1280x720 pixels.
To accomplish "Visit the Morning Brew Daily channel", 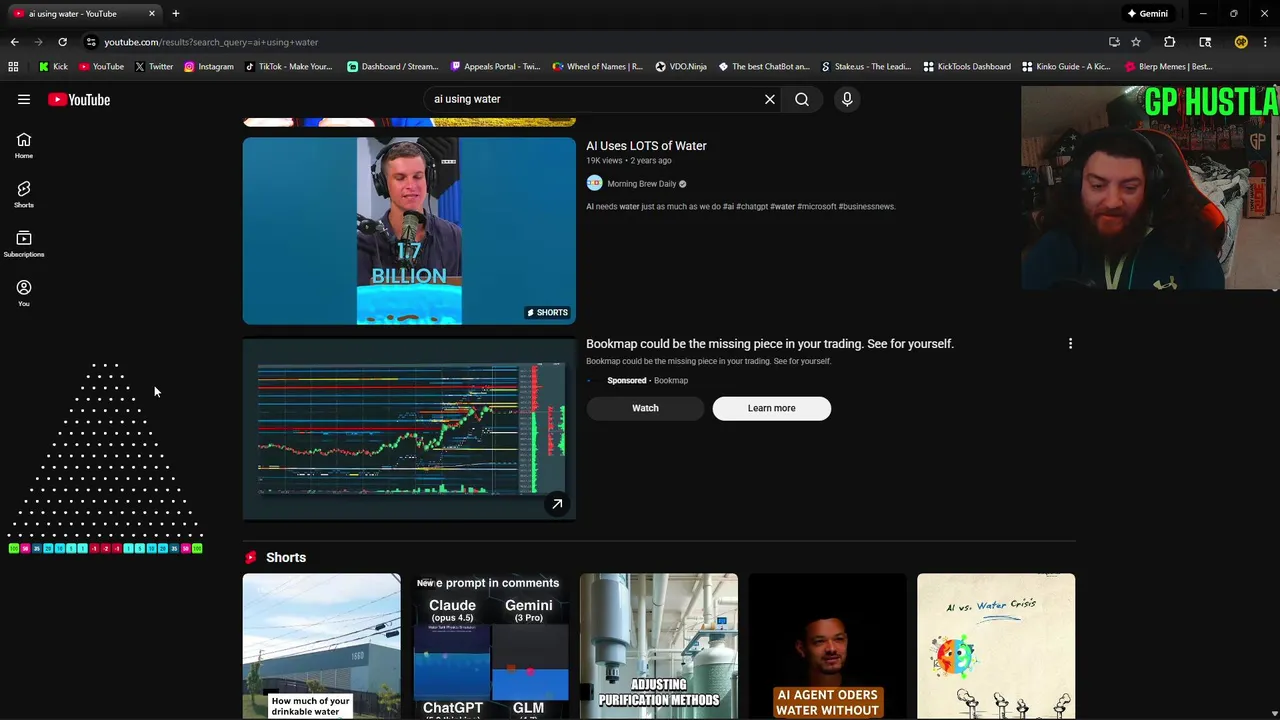I will pos(642,184).
